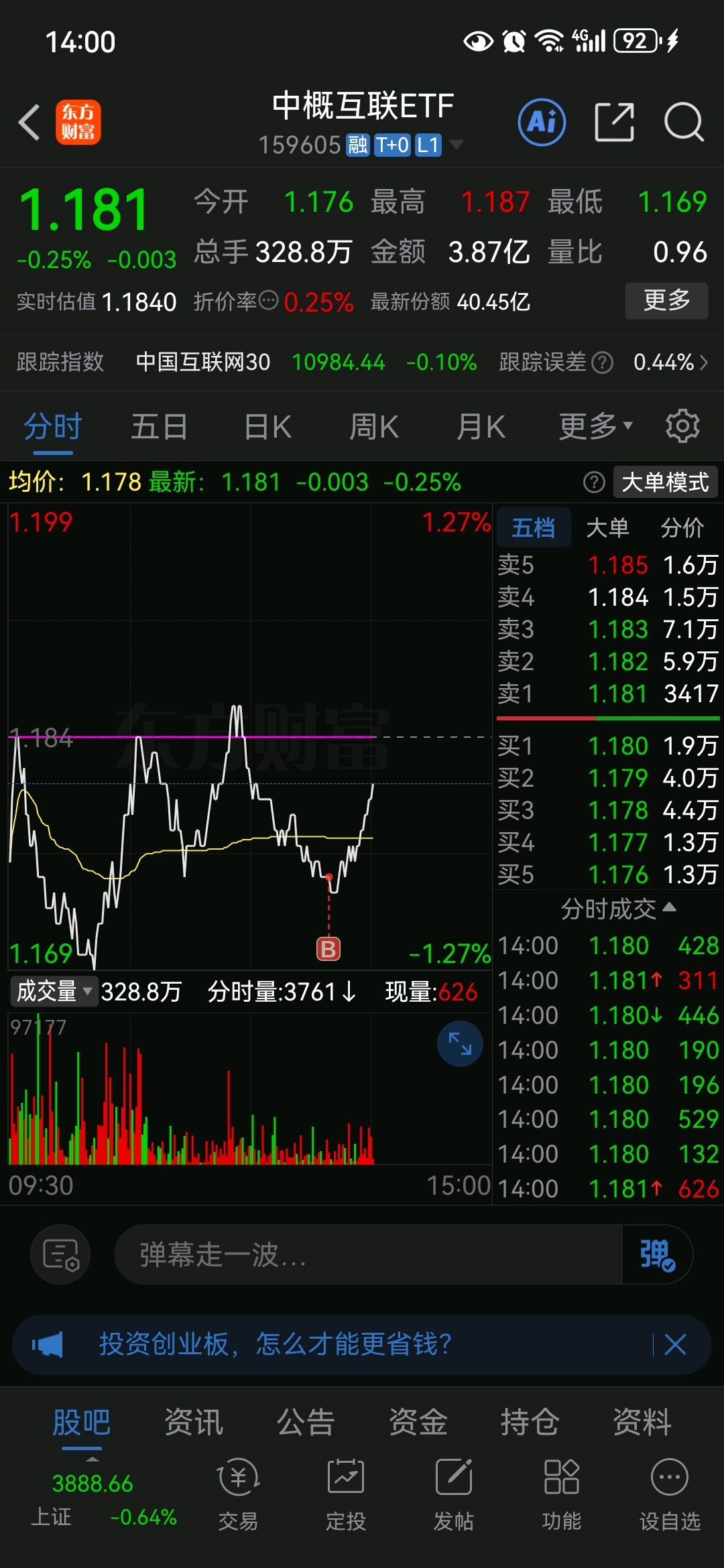
Task: Expand the stock code dropdown arrow
Action: pos(457,144)
